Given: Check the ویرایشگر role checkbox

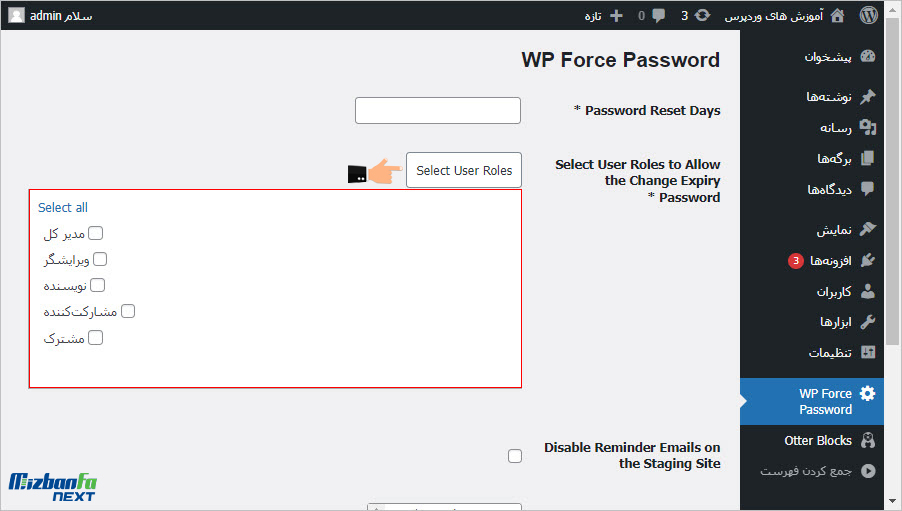Looking at the screenshot, I should click(100, 259).
